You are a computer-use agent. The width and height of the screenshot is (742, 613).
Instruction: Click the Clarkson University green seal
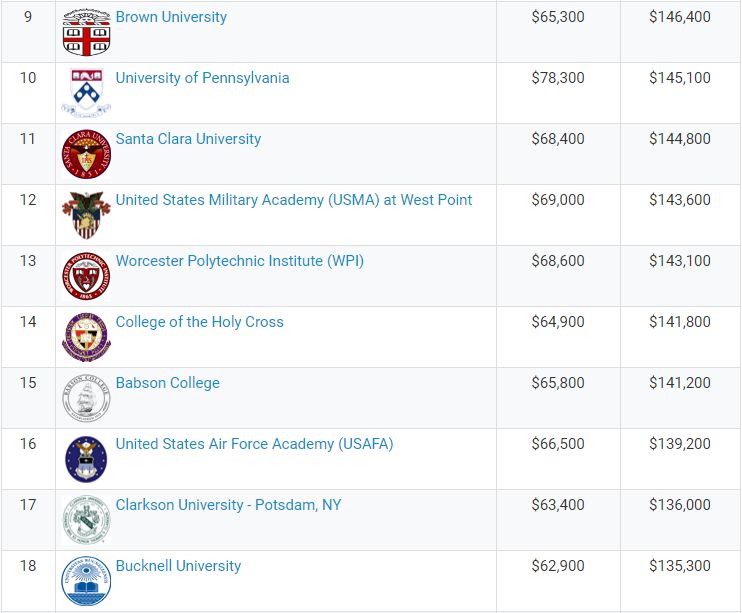[x=86, y=520]
